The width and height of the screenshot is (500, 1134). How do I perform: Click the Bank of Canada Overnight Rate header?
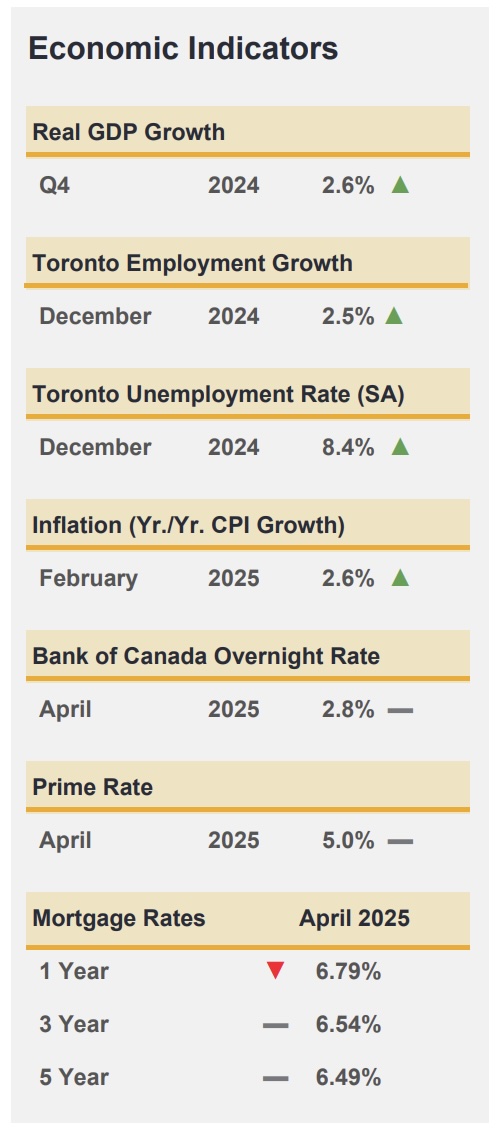click(206, 656)
